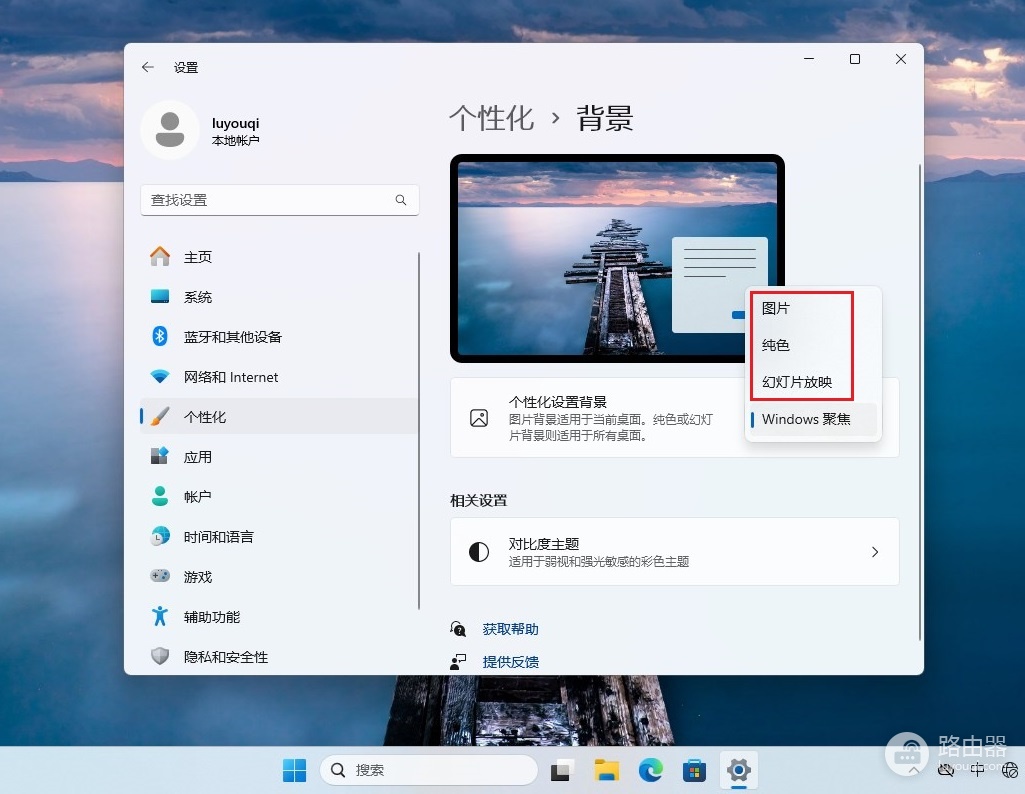
Task: Open the 获取帮助 link
Action: (511, 629)
